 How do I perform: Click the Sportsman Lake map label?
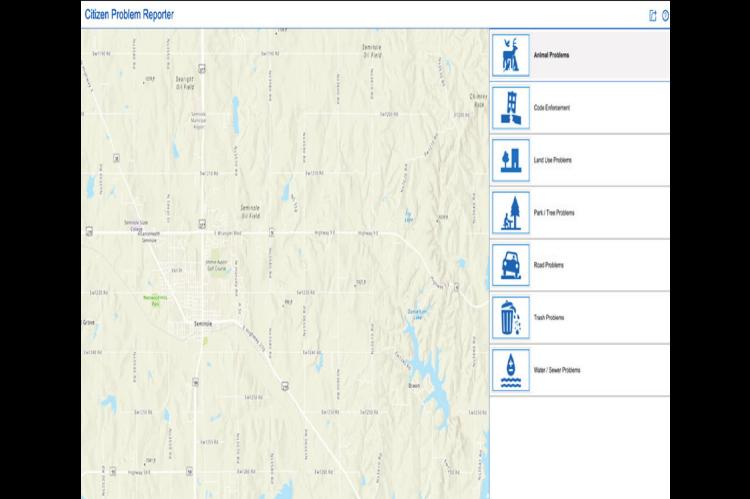click(415, 314)
